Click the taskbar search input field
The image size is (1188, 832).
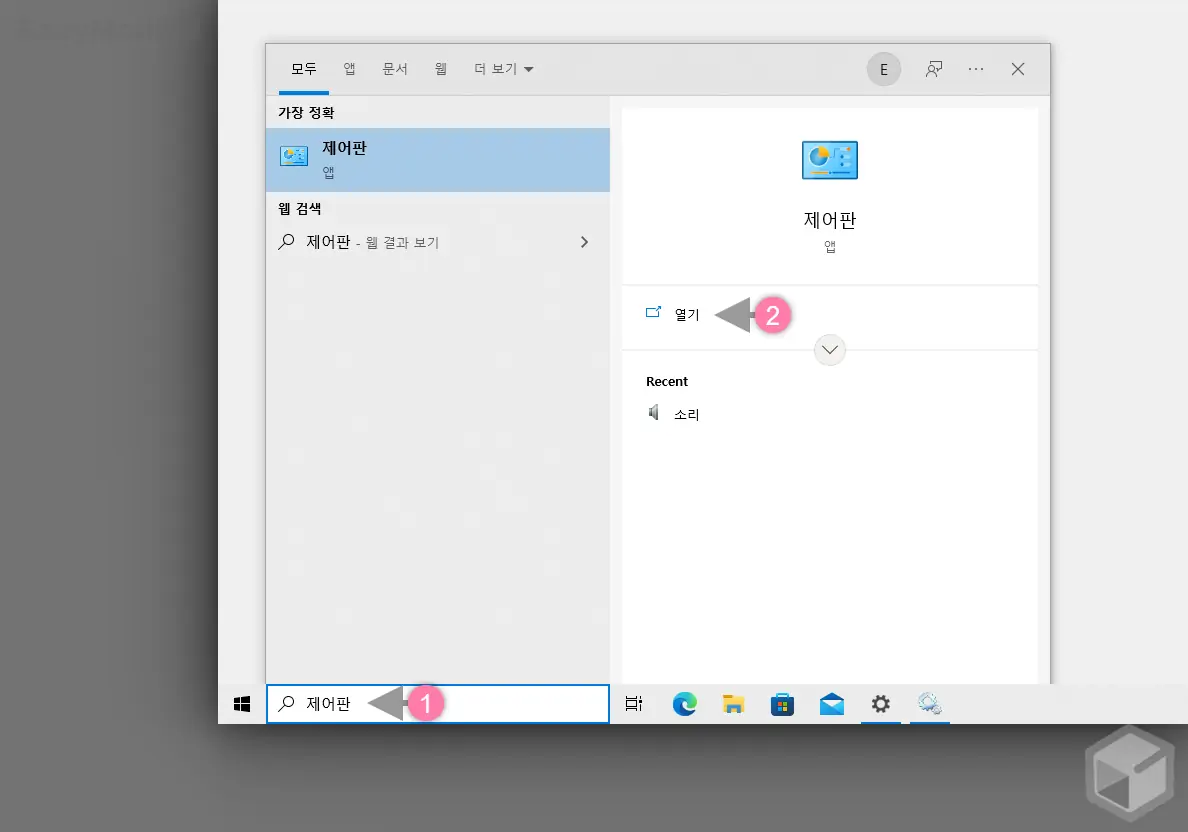click(x=438, y=704)
